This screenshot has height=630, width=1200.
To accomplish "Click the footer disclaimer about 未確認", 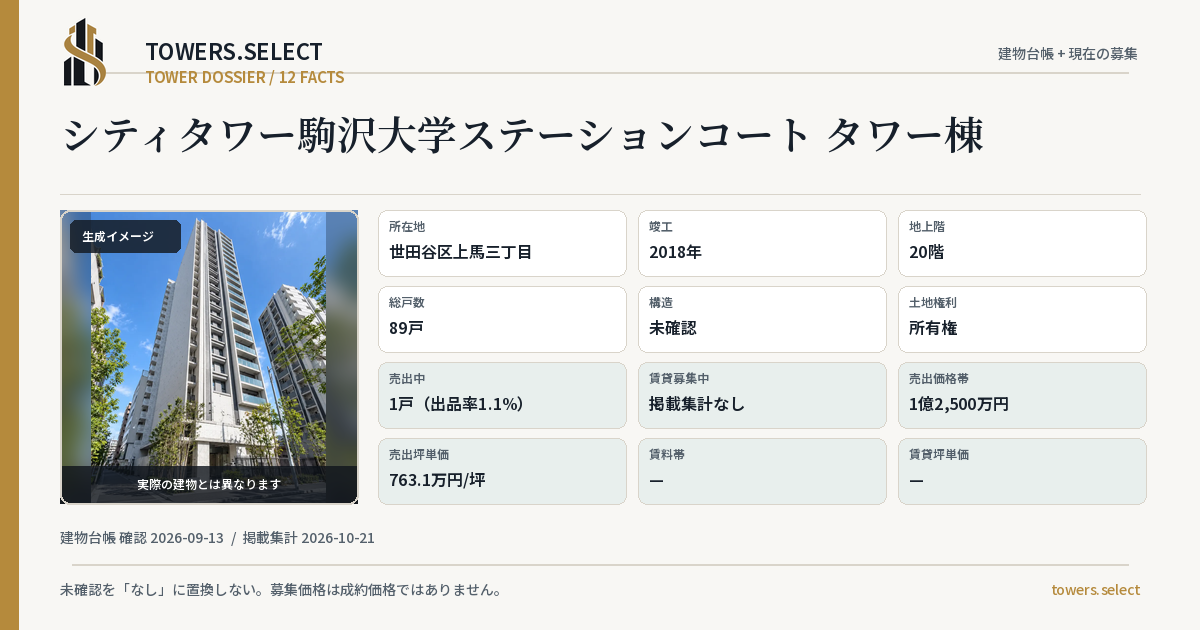I will 281,590.
